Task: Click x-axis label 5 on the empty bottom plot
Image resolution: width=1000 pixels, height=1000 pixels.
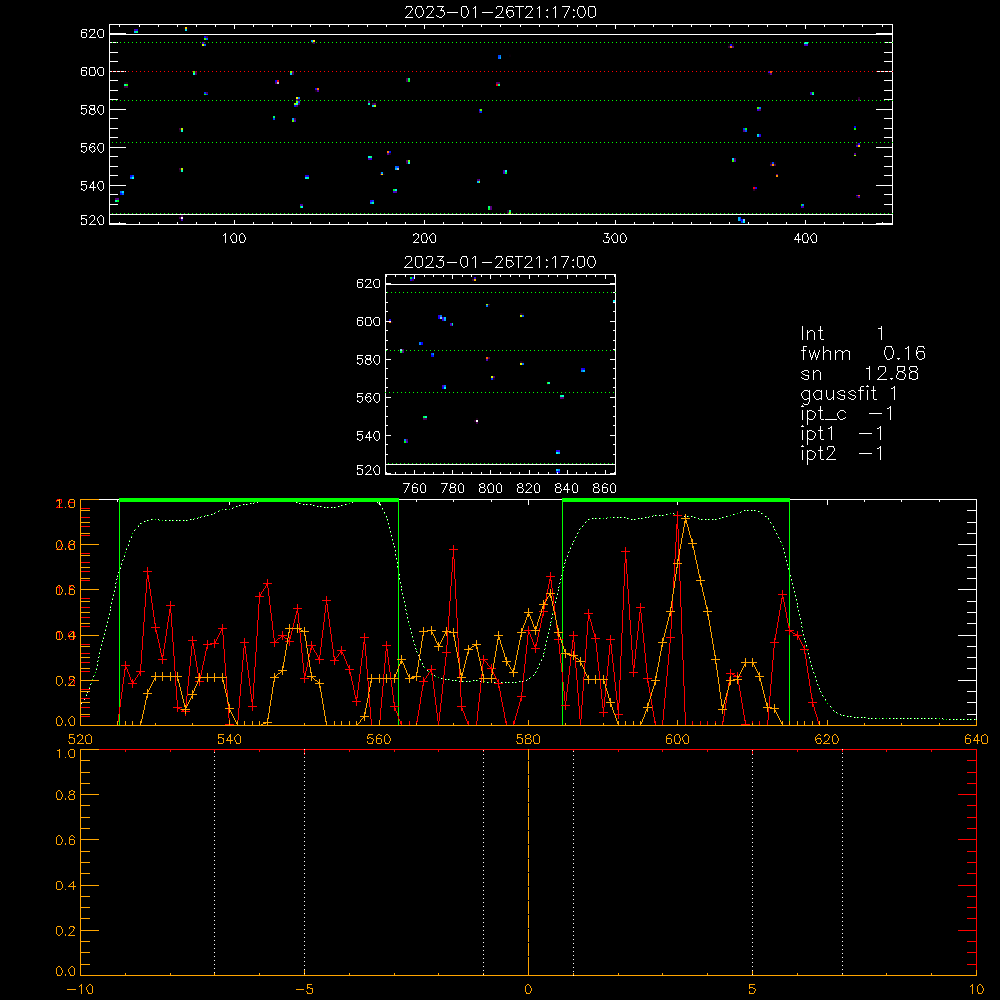Action: pyautogui.click(x=753, y=989)
